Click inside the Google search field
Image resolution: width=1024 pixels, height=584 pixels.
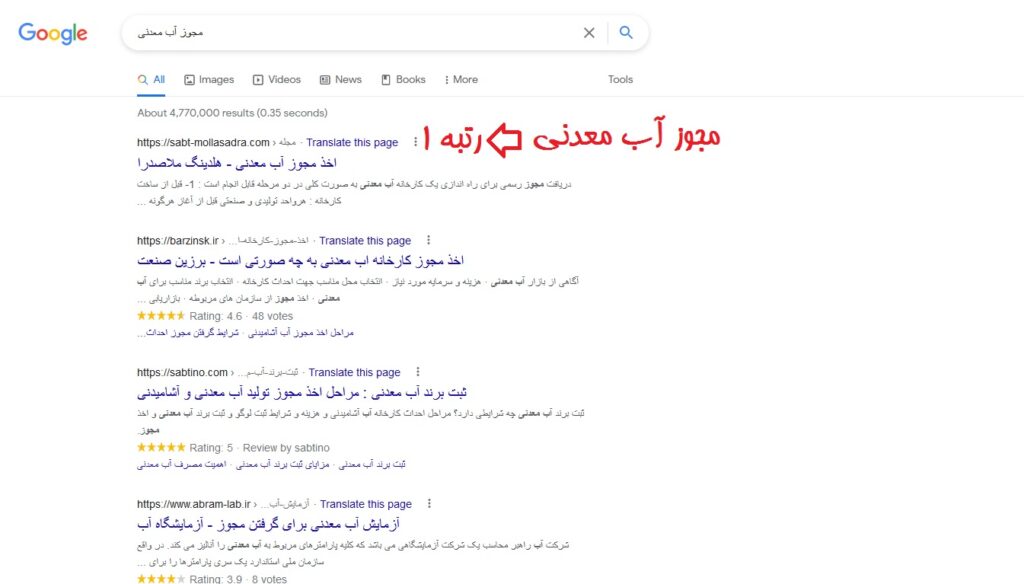pyautogui.click(x=356, y=33)
